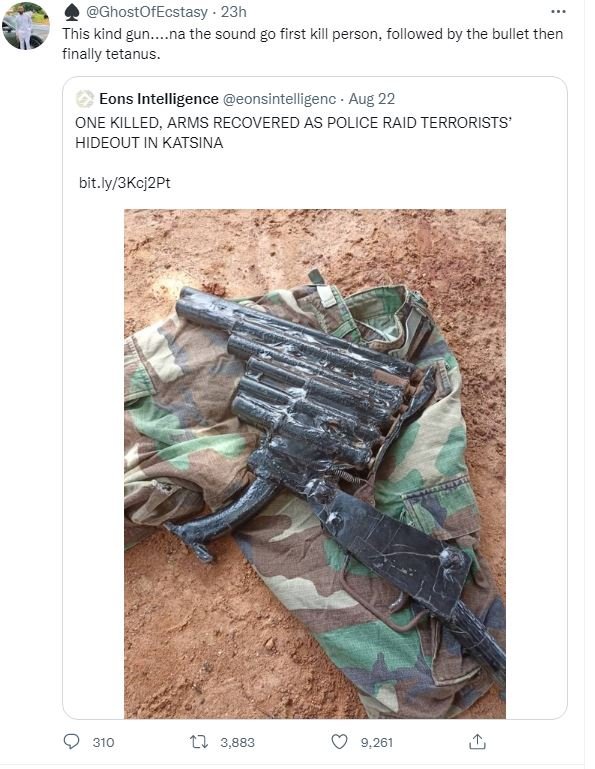Open the reply comment icon
The image size is (595, 769).
pyautogui.click(x=72, y=741)
